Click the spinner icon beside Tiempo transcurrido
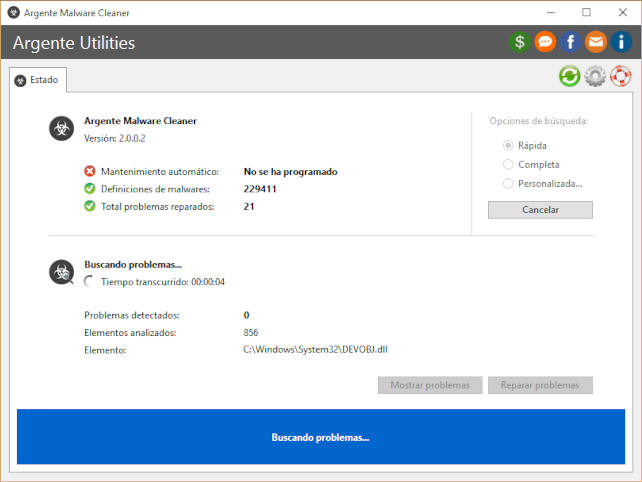The height and width of the screenshot is (482, 642). [89, 281]
